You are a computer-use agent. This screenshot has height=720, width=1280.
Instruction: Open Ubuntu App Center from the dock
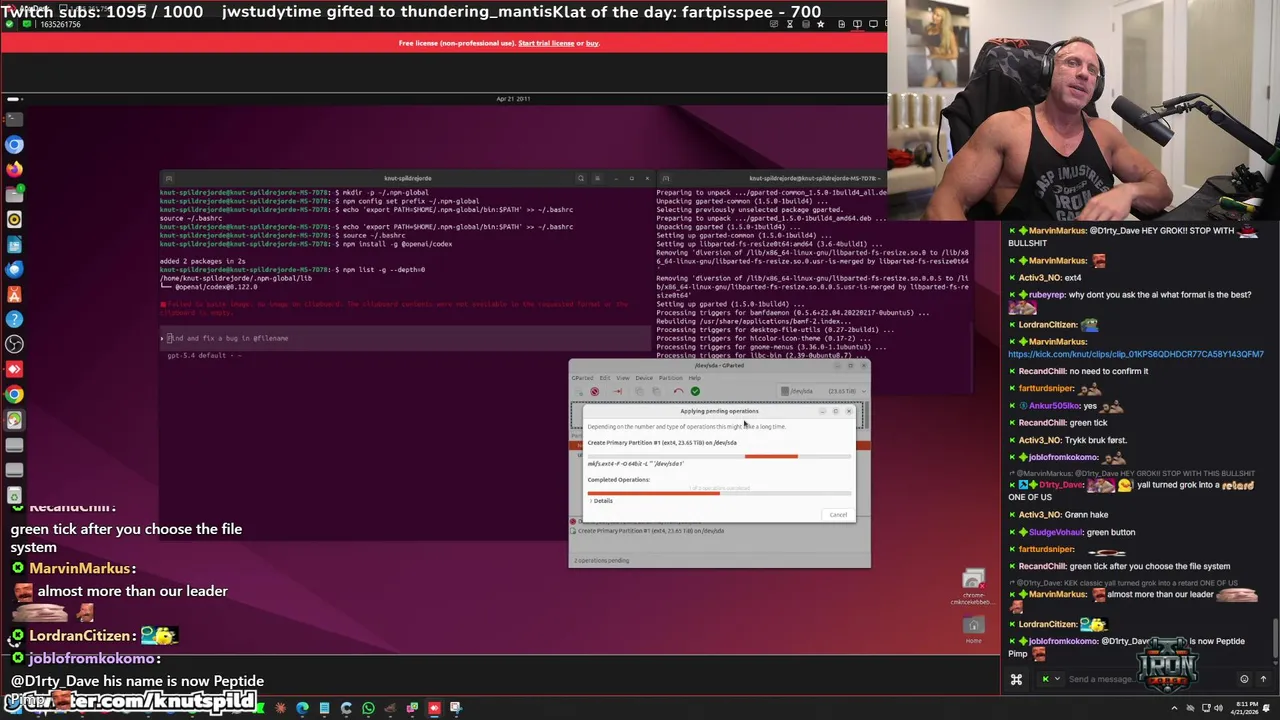pyautogui.click(x=14, y=295)
